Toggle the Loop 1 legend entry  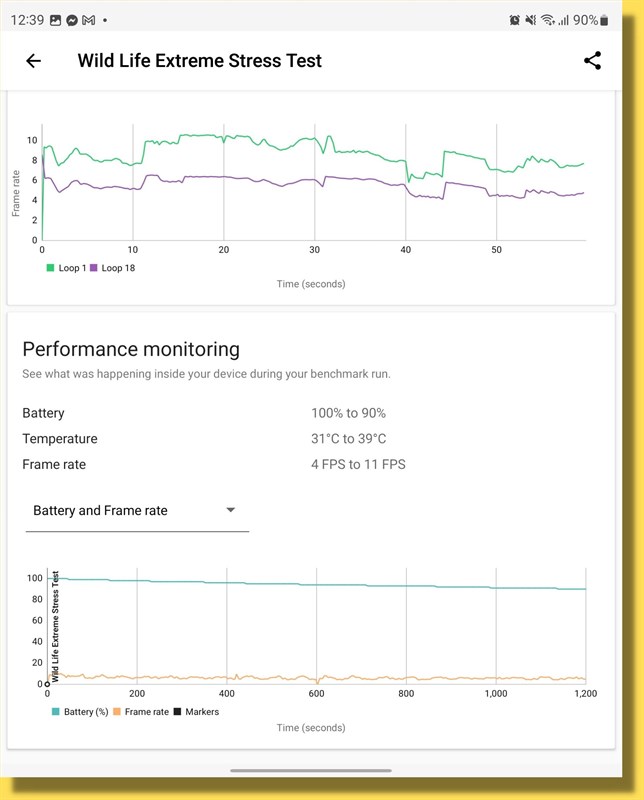(67, 268)
